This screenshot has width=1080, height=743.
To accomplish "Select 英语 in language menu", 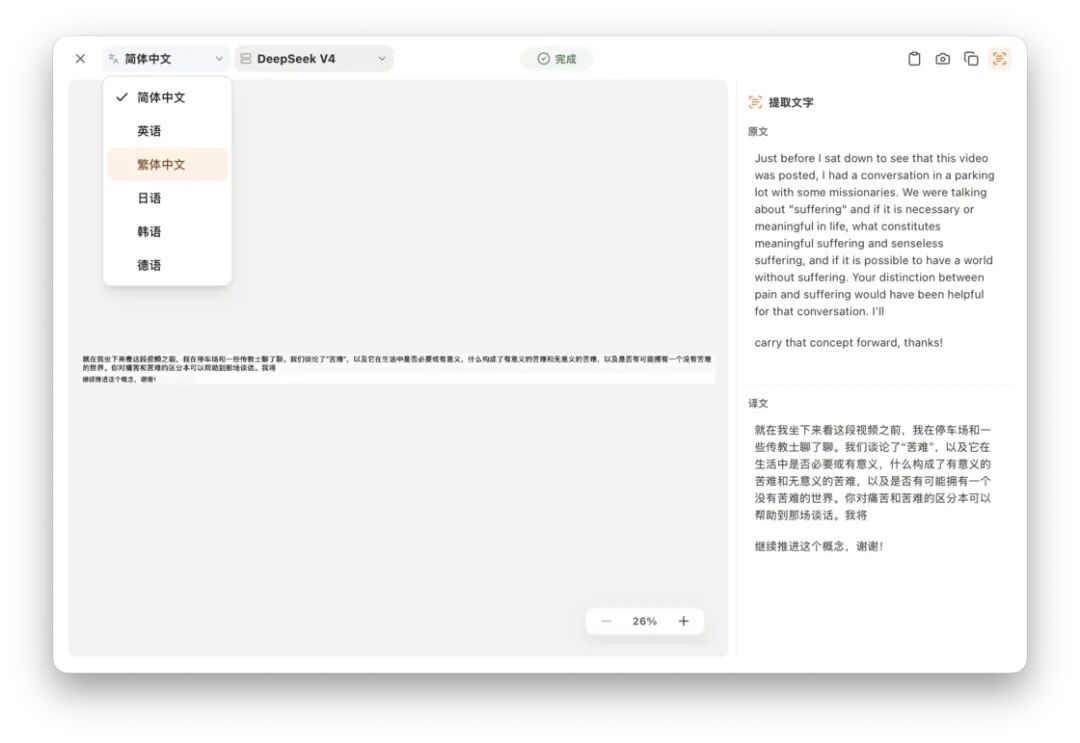I will pyautogui.click(x=167, y=131).
